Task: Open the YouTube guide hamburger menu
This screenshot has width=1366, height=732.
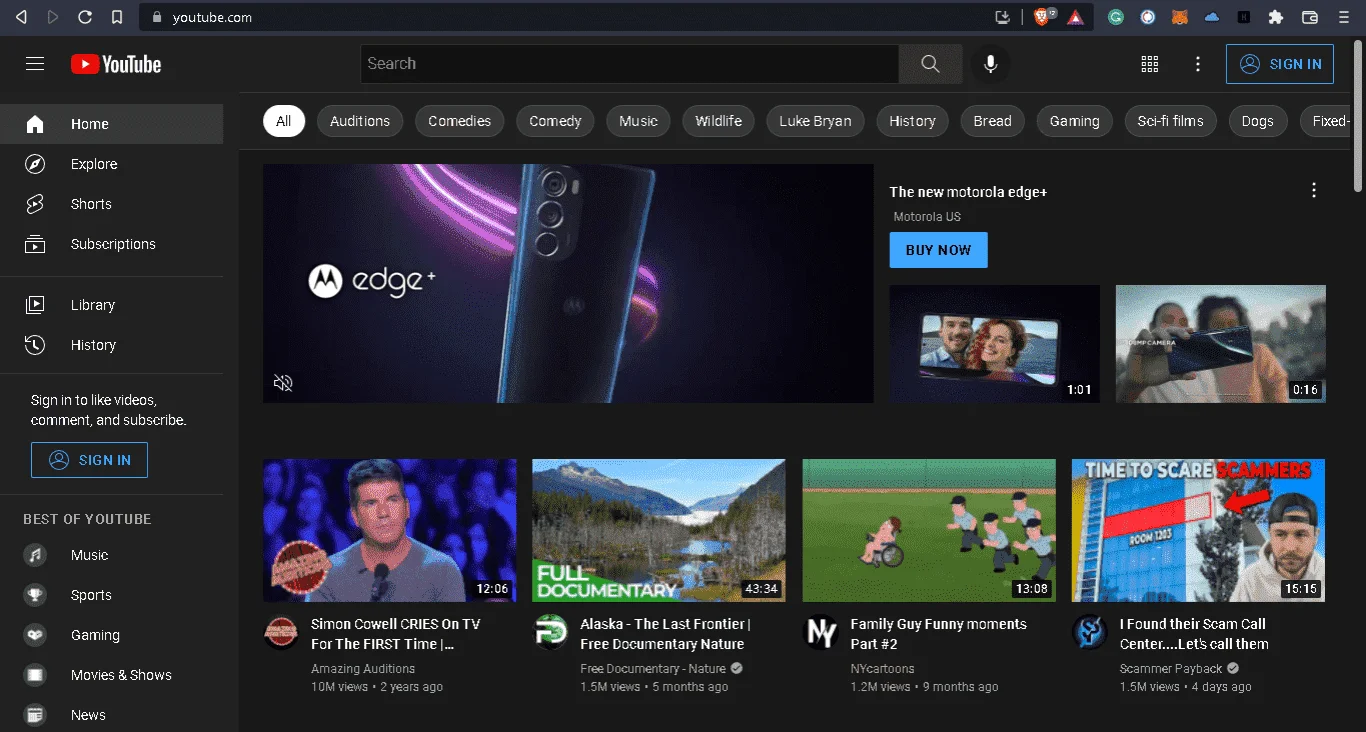Action: (35, 64)
